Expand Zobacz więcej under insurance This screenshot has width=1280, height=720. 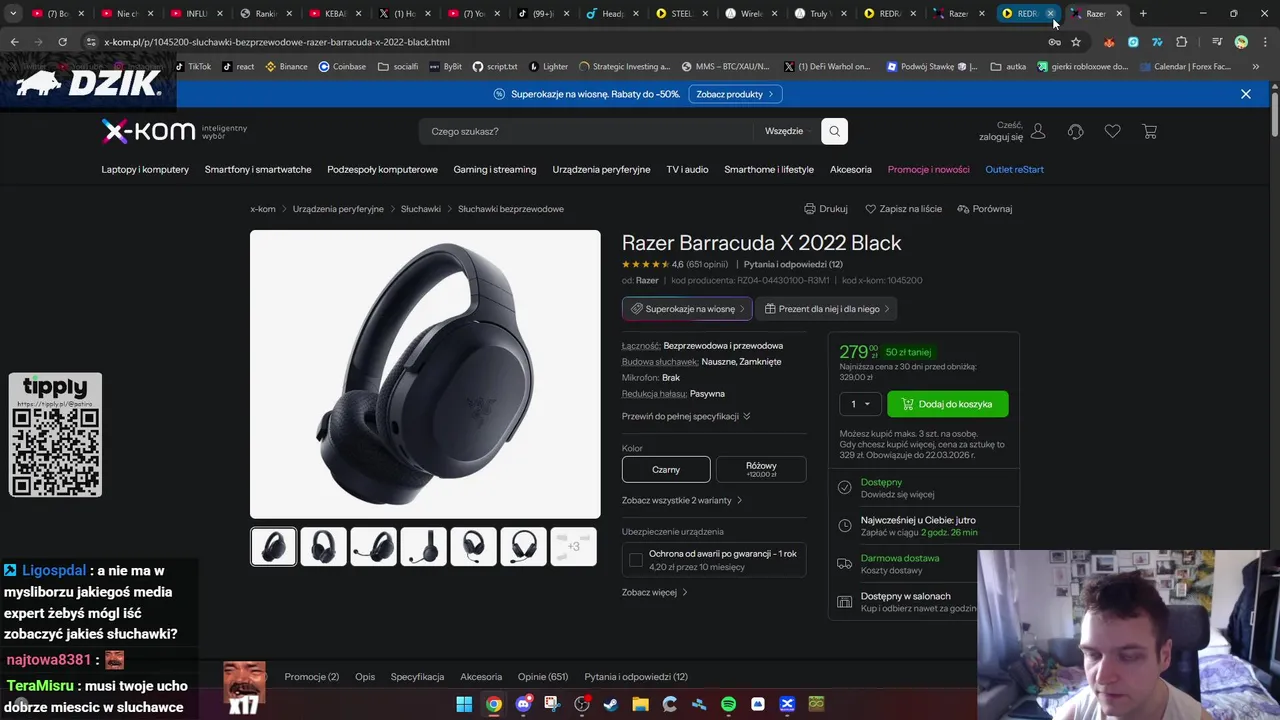[x=655, y=592]
